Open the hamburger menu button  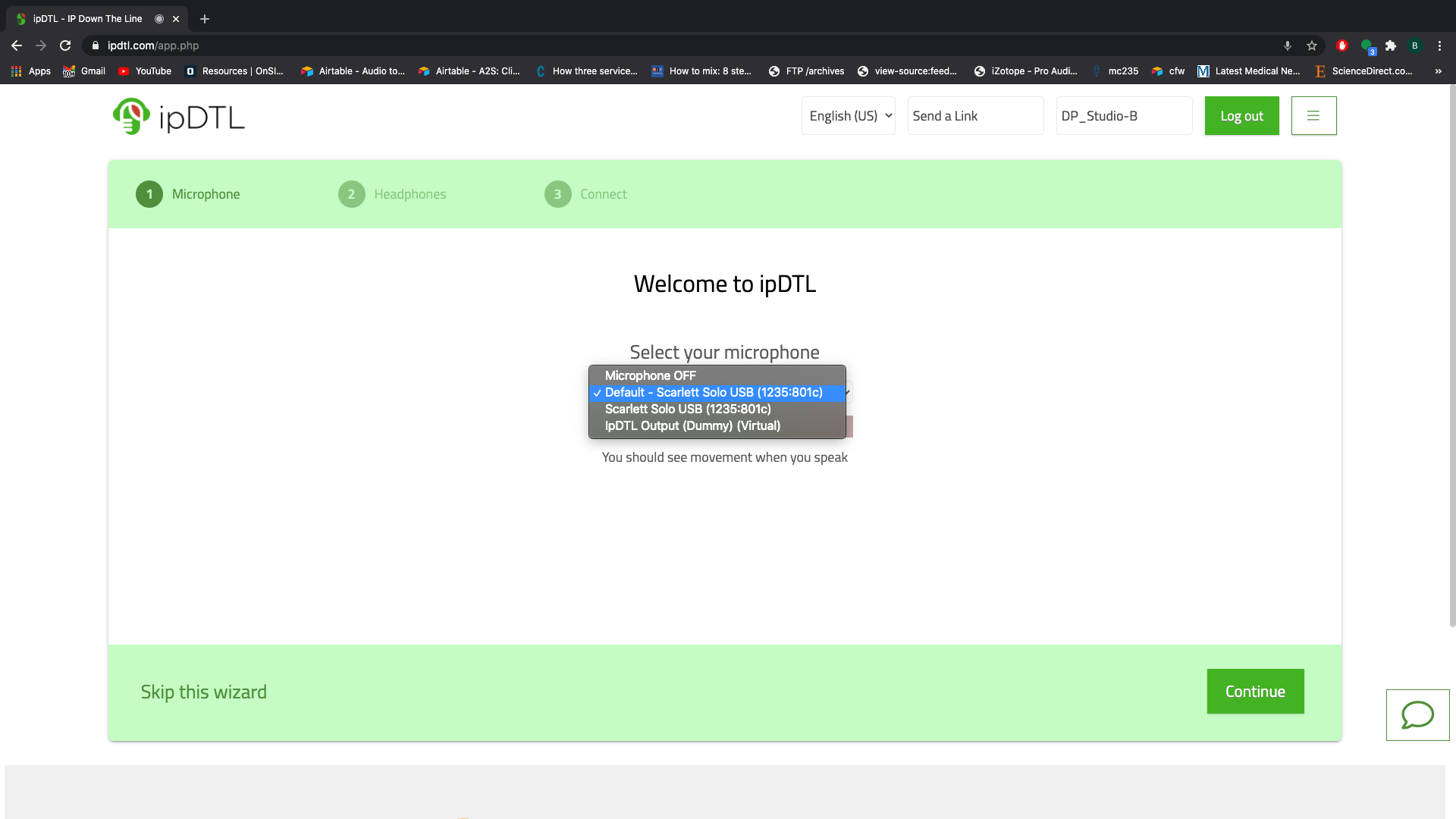click(x=1313, y=116)
